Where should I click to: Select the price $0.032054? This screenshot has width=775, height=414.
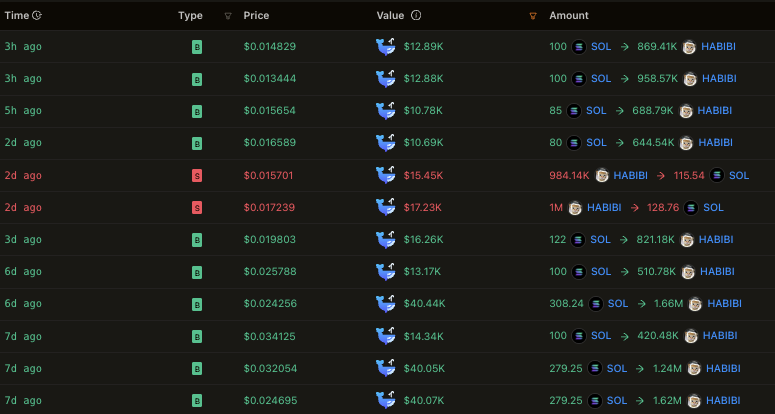(x=270, y=369)
